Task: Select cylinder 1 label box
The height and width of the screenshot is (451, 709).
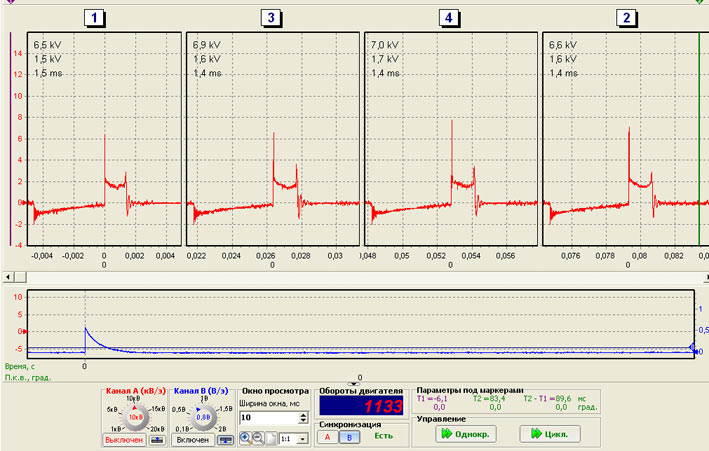Action: coord(94,18)
